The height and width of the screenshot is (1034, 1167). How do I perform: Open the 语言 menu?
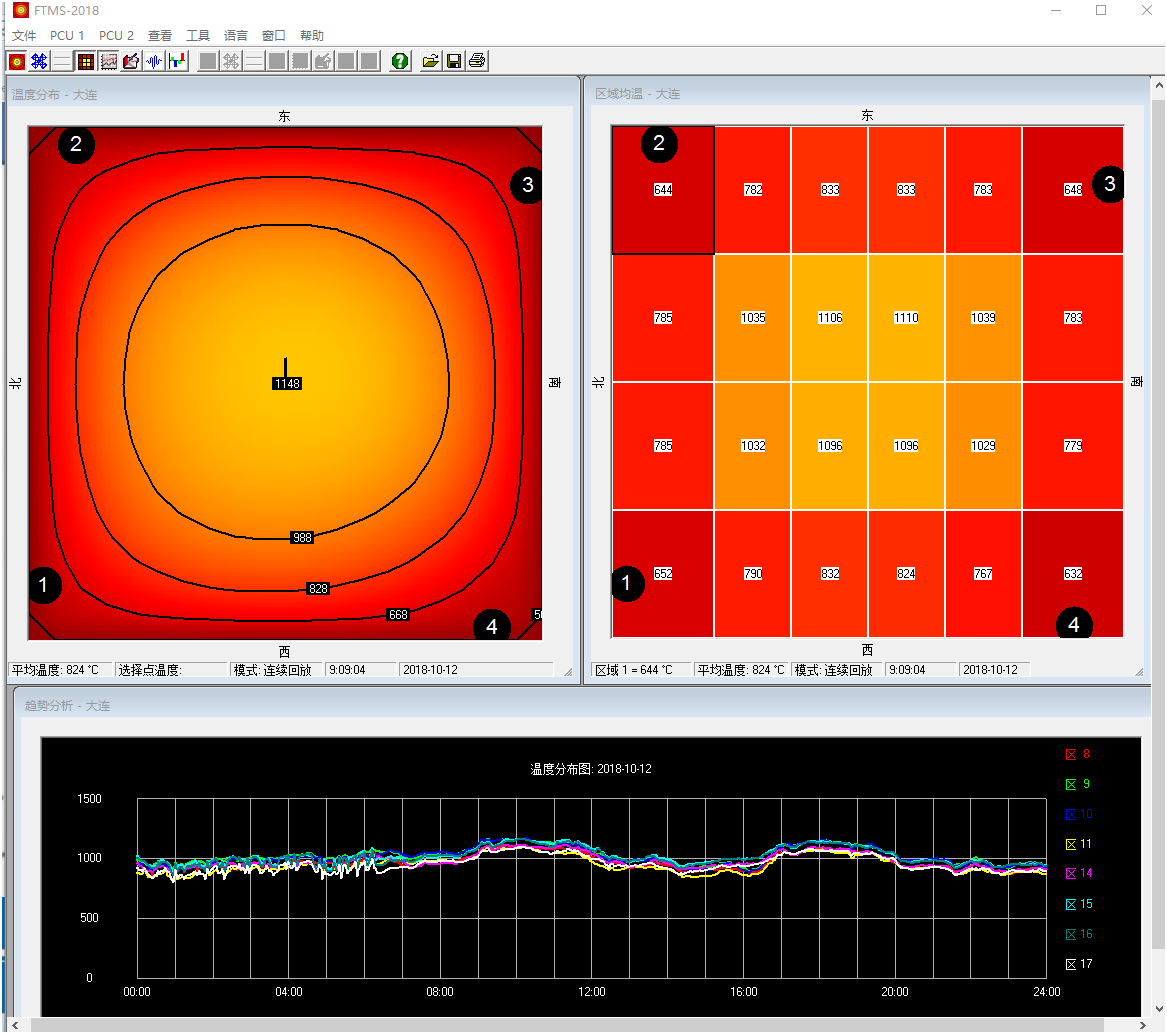tap(236, 36)
